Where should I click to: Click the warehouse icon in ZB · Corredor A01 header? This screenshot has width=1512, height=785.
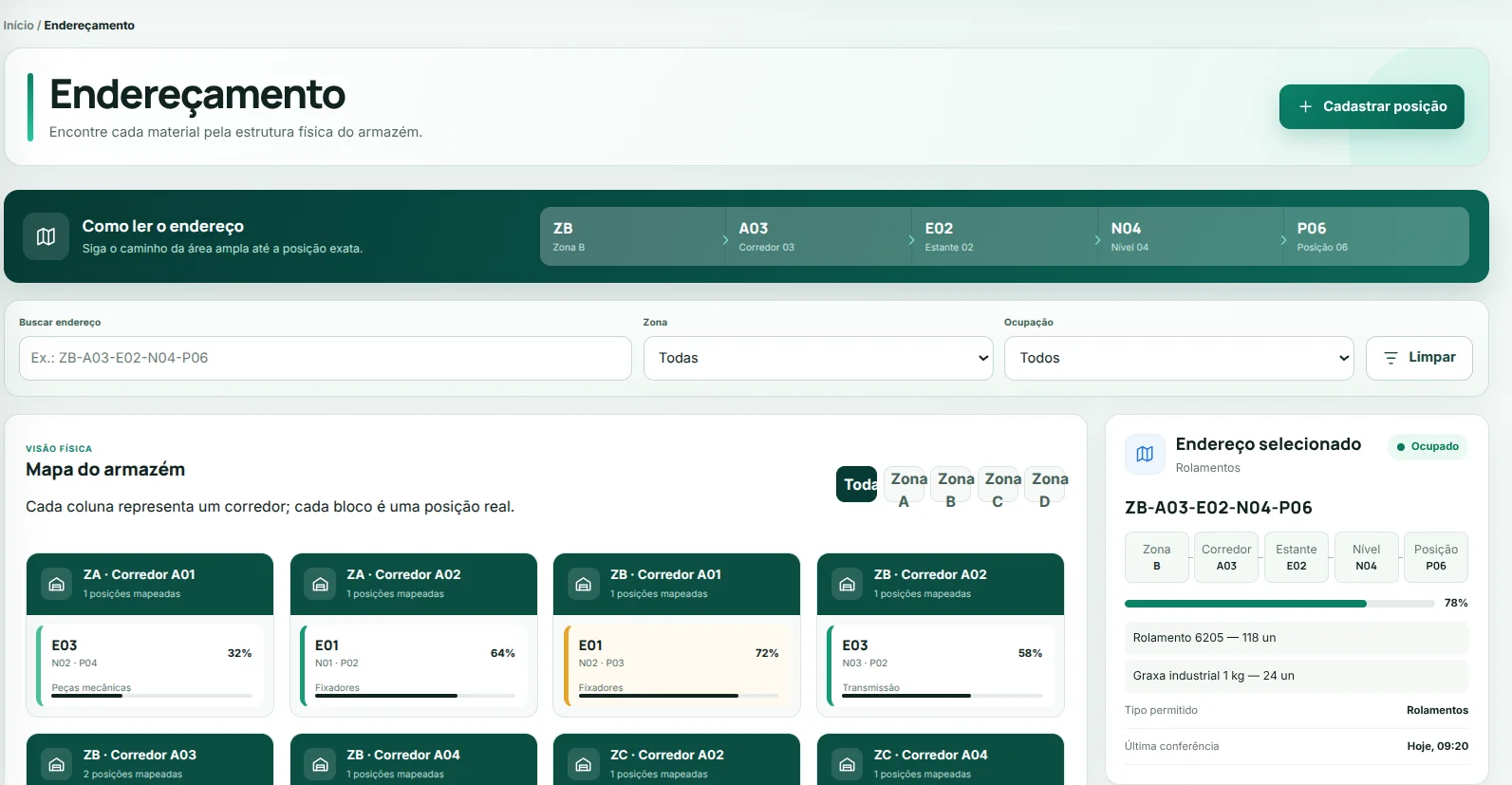click(584, 584)
